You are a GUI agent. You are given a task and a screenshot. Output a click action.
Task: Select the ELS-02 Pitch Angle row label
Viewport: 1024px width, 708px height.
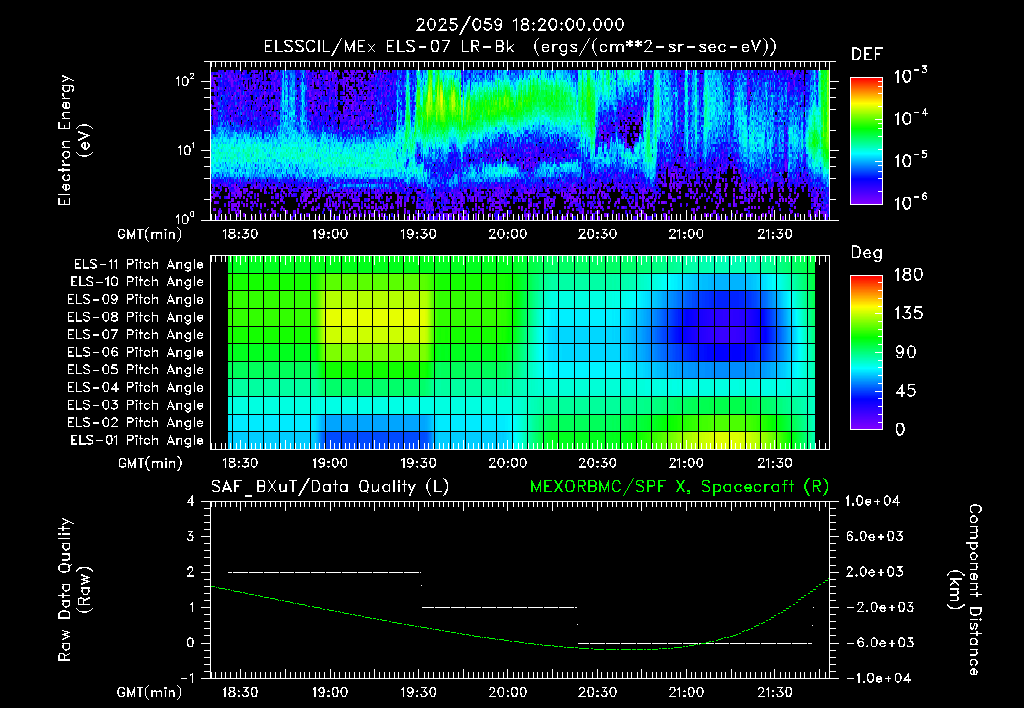click(x=136, y=423)
